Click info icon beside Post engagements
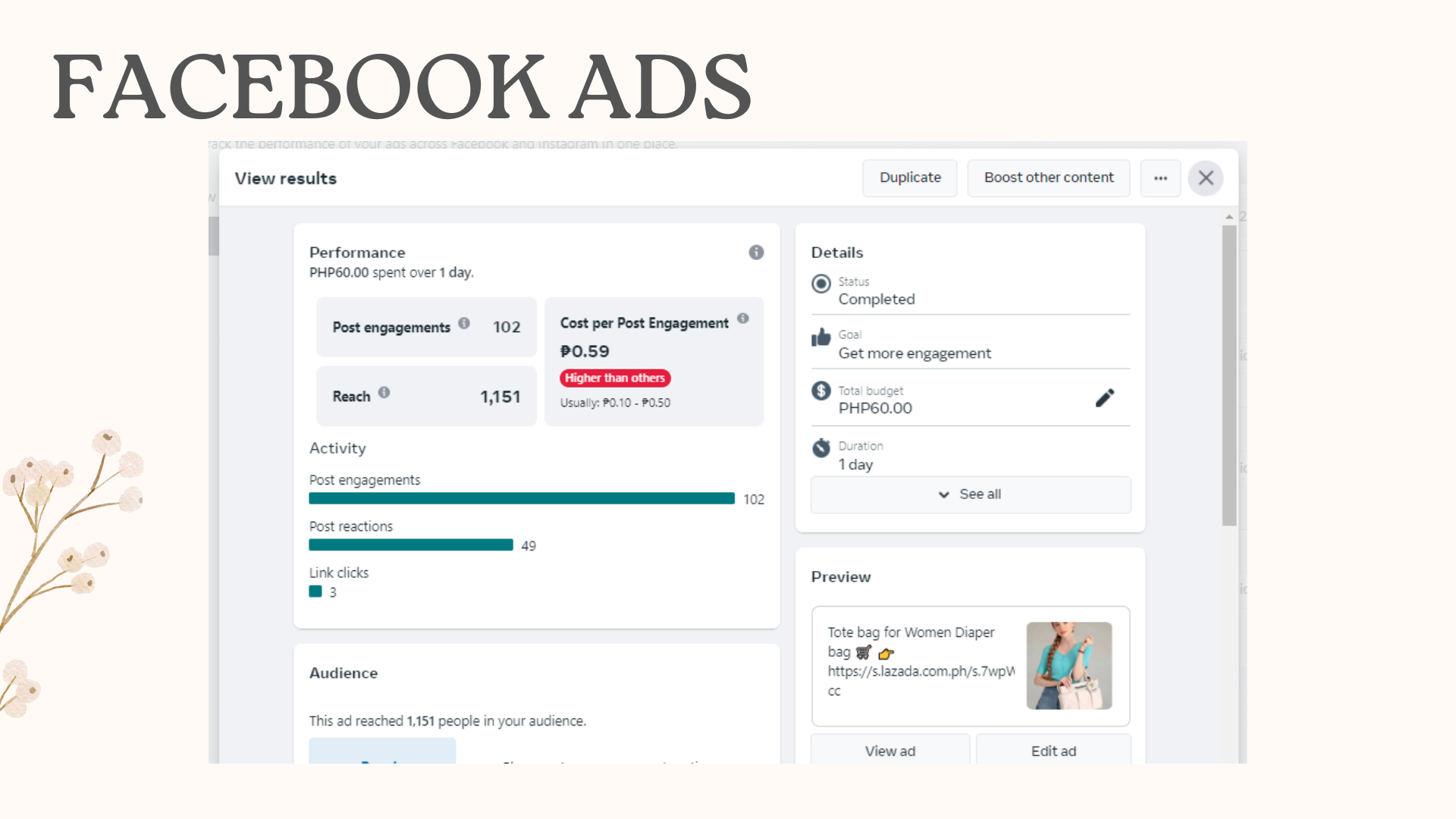The height and width of the screenshot is (819, 1456). pyautogui.click(x=464, y=323)
